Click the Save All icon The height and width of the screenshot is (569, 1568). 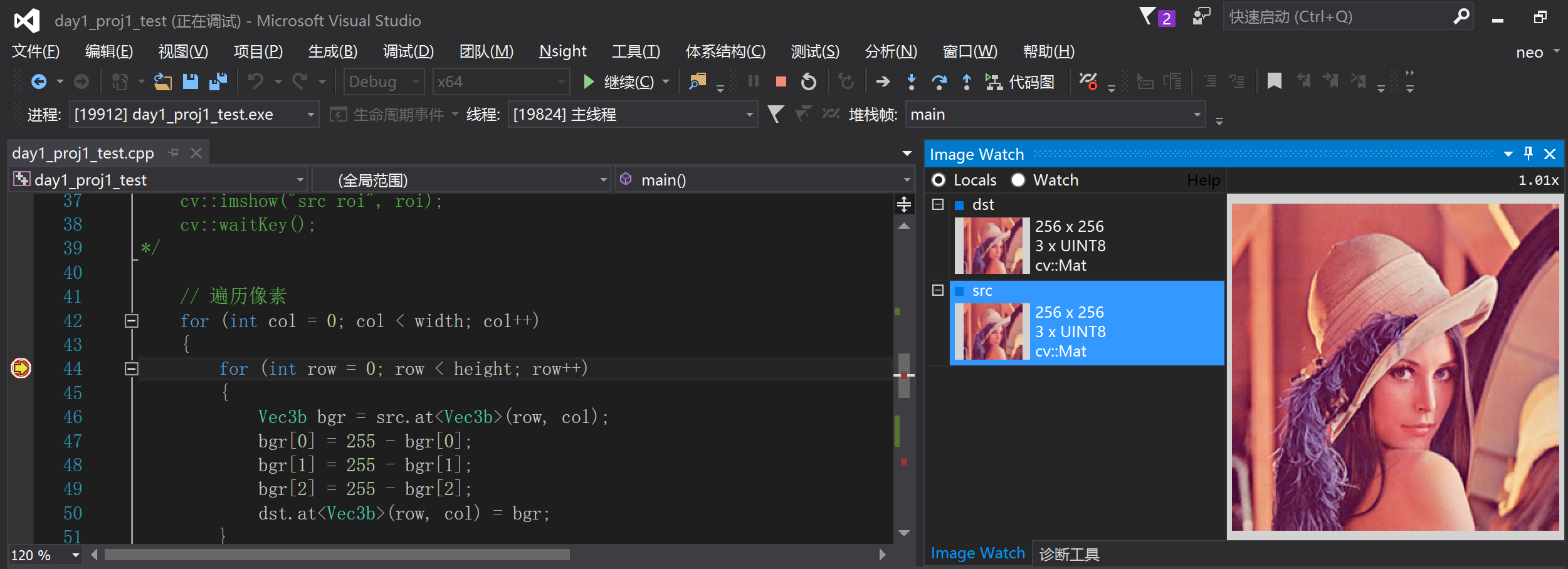218,81
